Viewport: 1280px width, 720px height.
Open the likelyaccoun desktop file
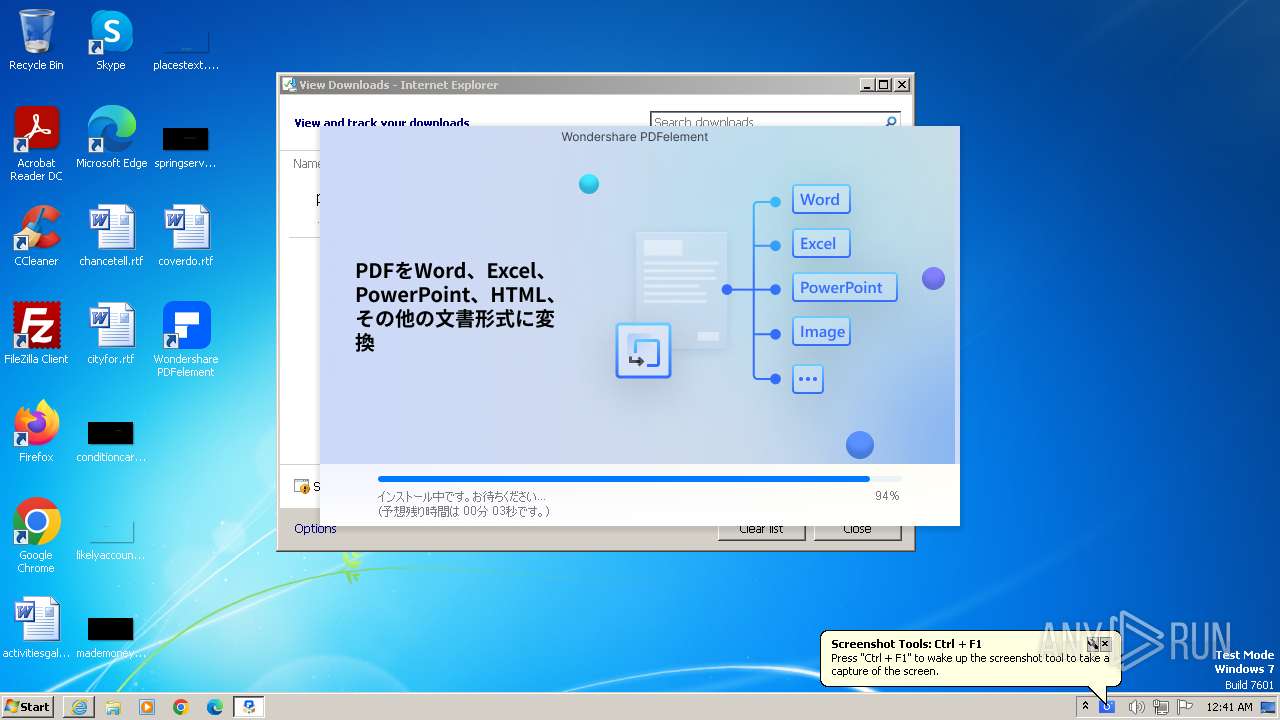[111, 540]
